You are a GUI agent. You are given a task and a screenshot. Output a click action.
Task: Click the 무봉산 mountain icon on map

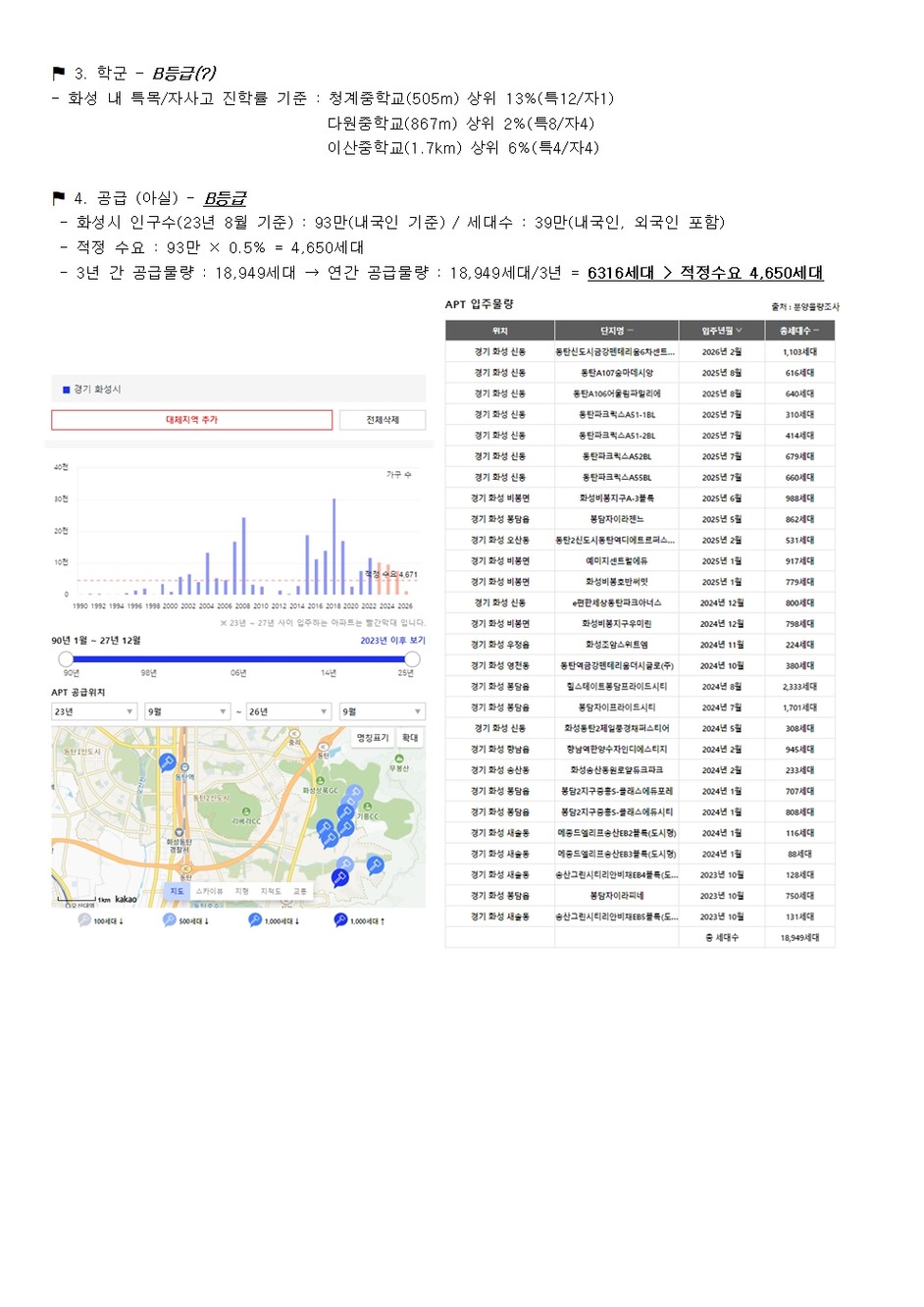pos(398,759)
